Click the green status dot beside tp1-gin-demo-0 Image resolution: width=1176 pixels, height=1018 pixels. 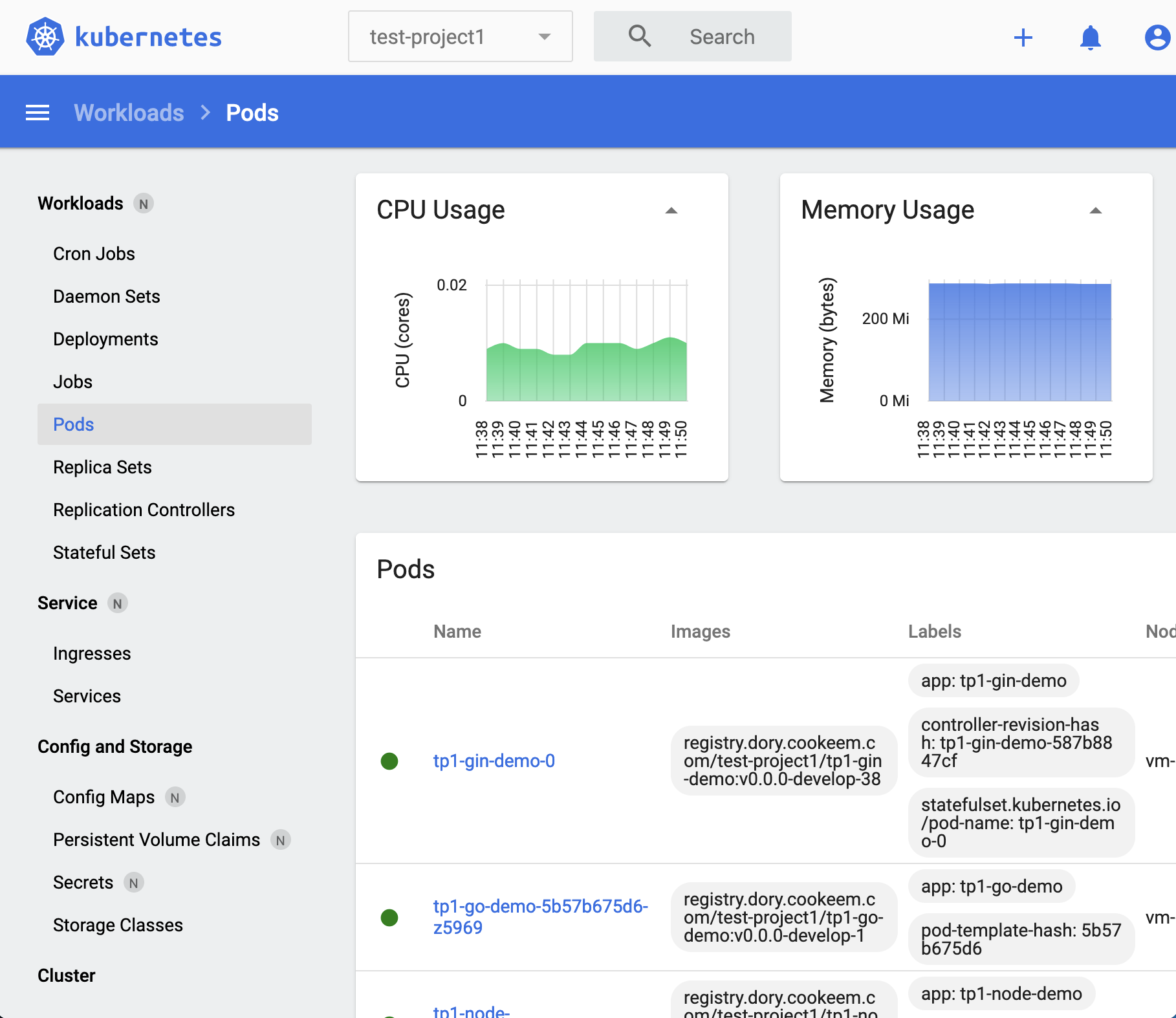389,761
